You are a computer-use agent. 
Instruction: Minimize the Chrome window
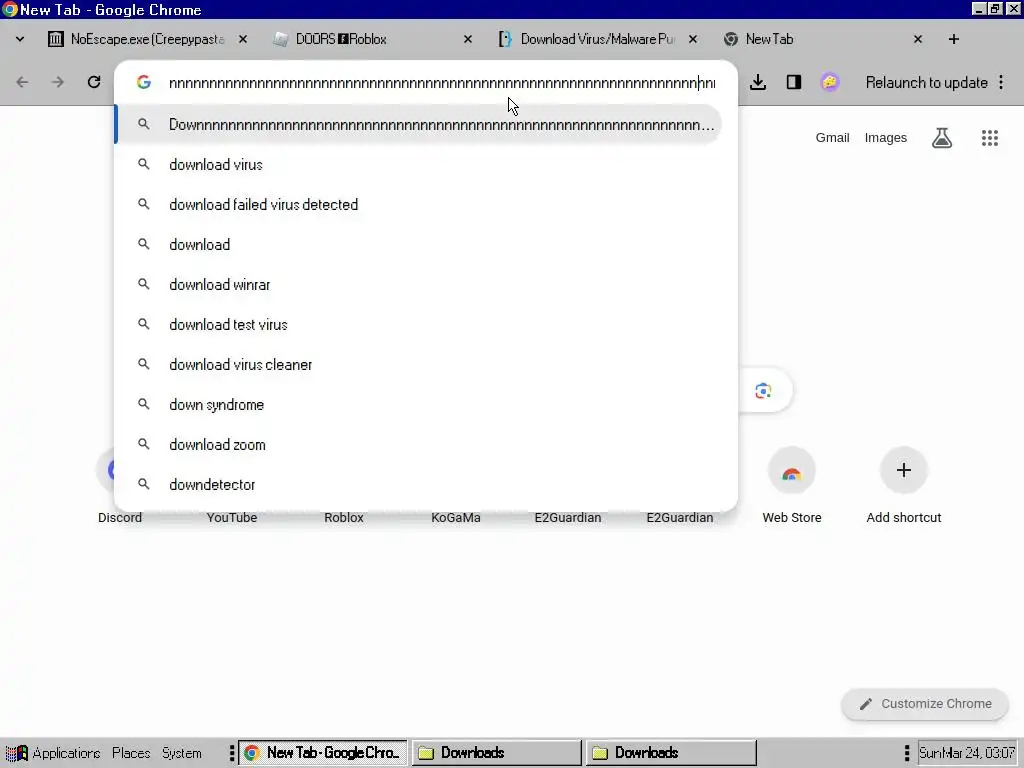tap(978, 9)
